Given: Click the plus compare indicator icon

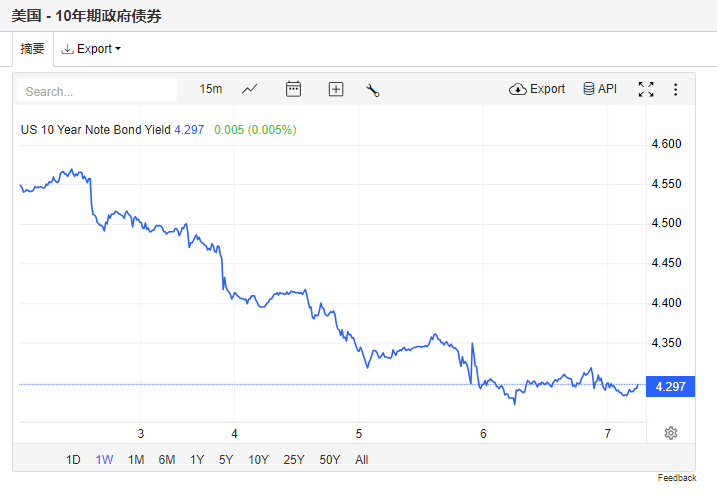Looking at the screenshot, I should (x=336, y=89).
